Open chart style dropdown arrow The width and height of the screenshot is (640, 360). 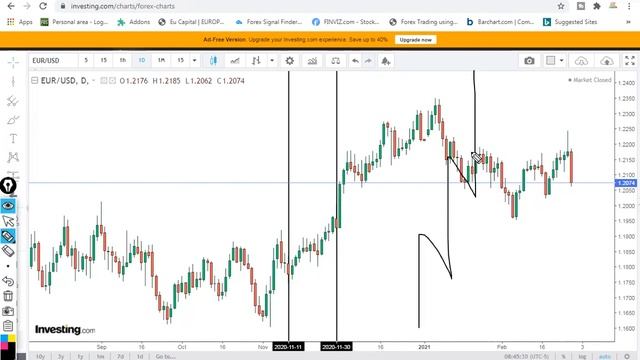(272, 61)
